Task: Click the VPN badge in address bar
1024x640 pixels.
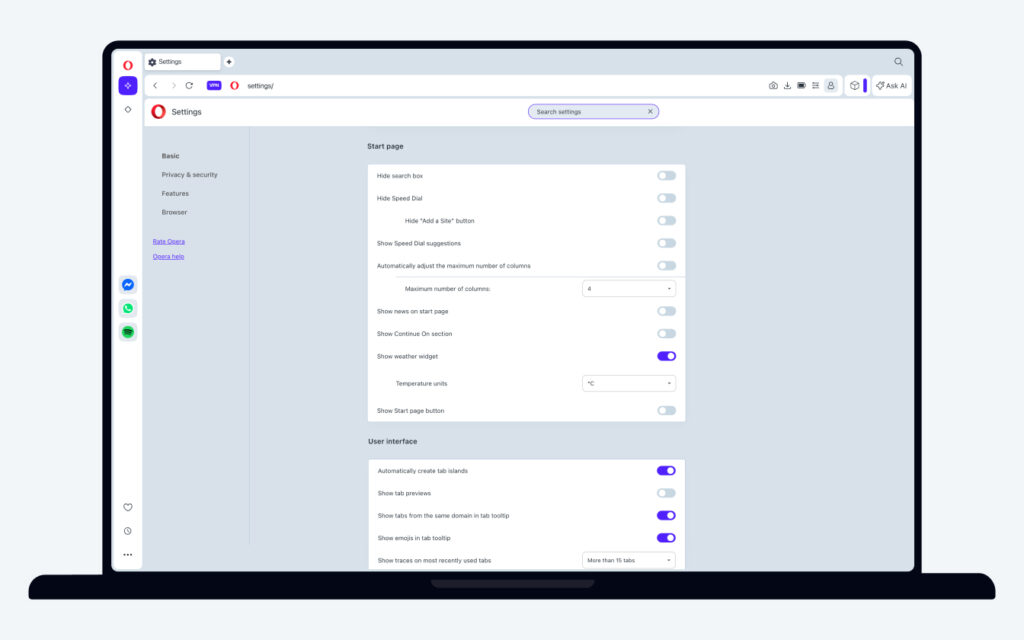Action: [x=214, y=86]
